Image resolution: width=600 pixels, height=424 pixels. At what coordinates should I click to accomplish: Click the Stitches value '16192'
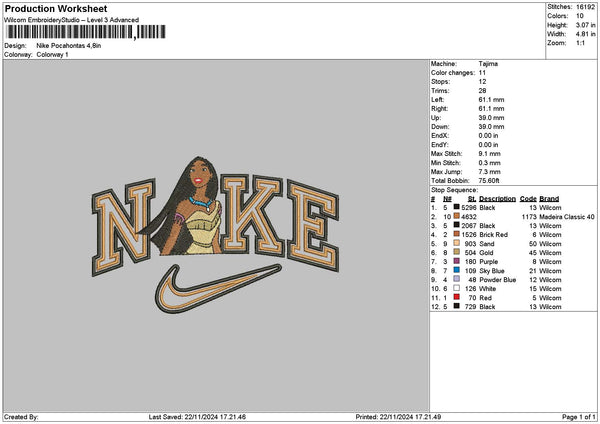(585, 7)
